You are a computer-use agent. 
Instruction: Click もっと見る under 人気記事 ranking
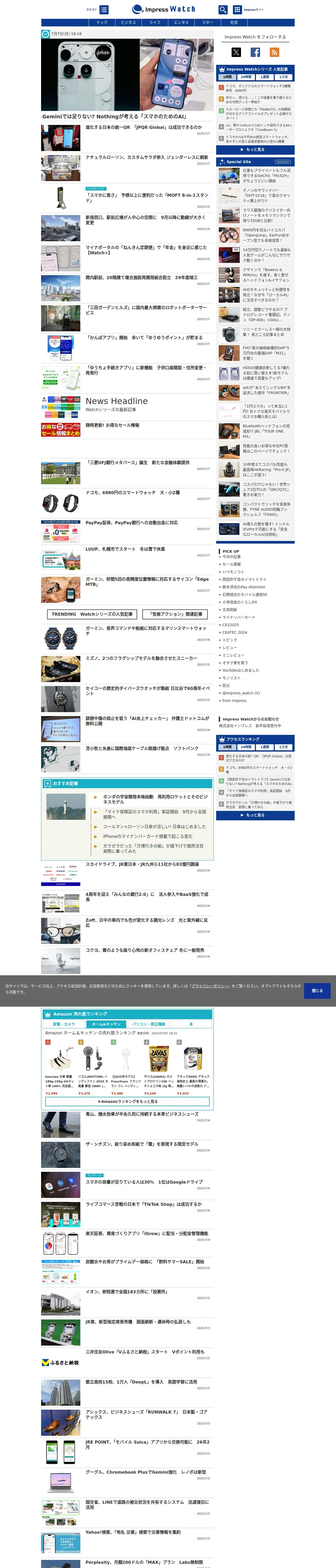pos(255,149)
